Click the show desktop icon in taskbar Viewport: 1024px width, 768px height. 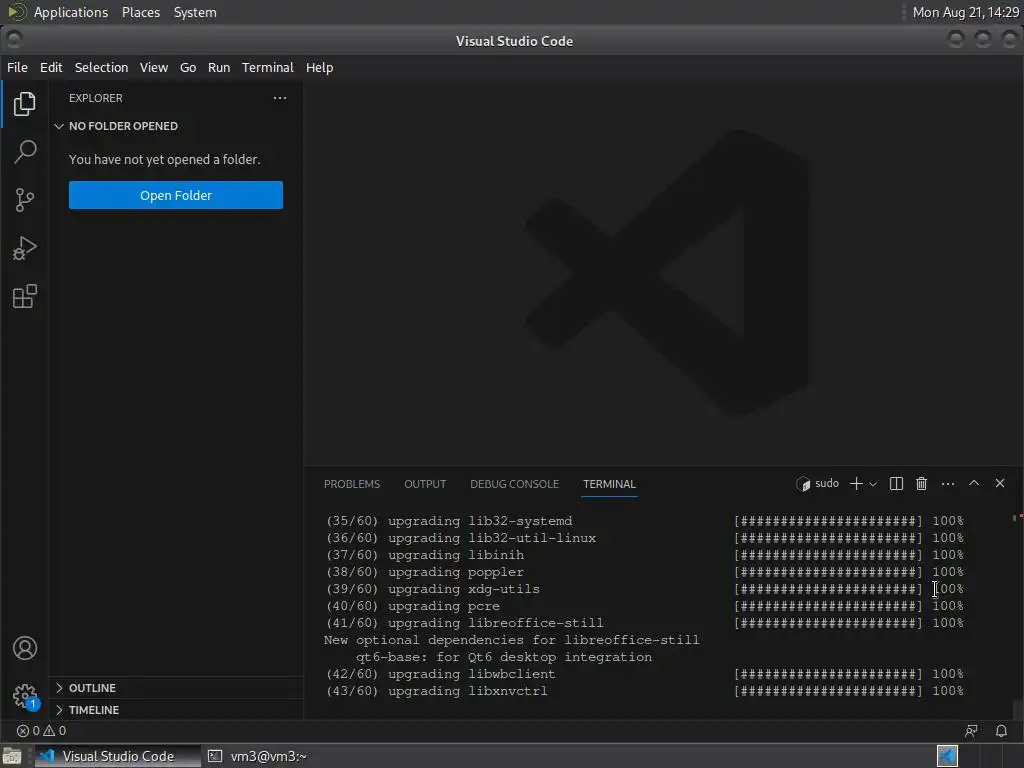[x=12, y=756]
